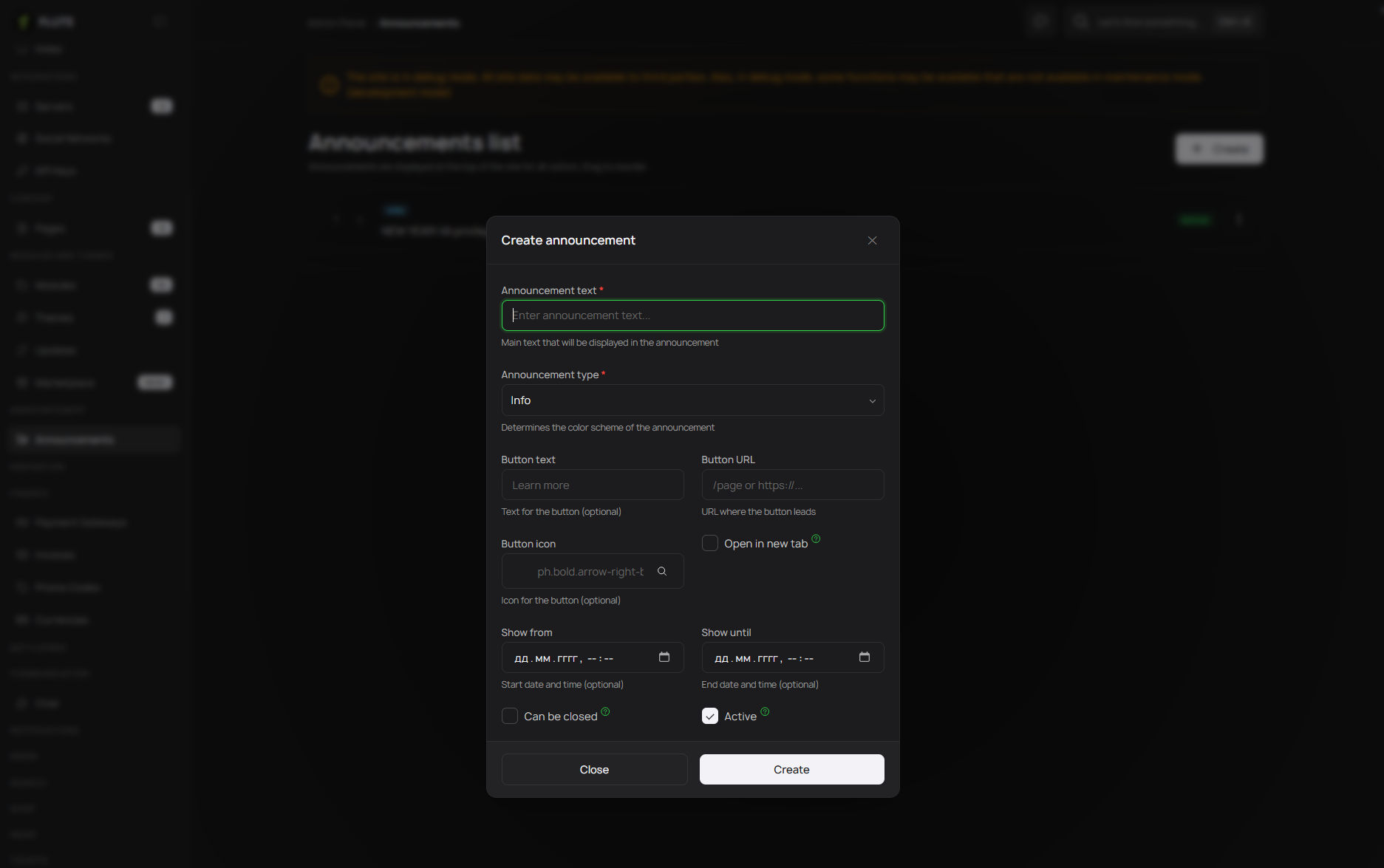The height and width of the screenshot is (868, 1384).
Task: Click help icon next to Can be closed
Action: point(605,711)
